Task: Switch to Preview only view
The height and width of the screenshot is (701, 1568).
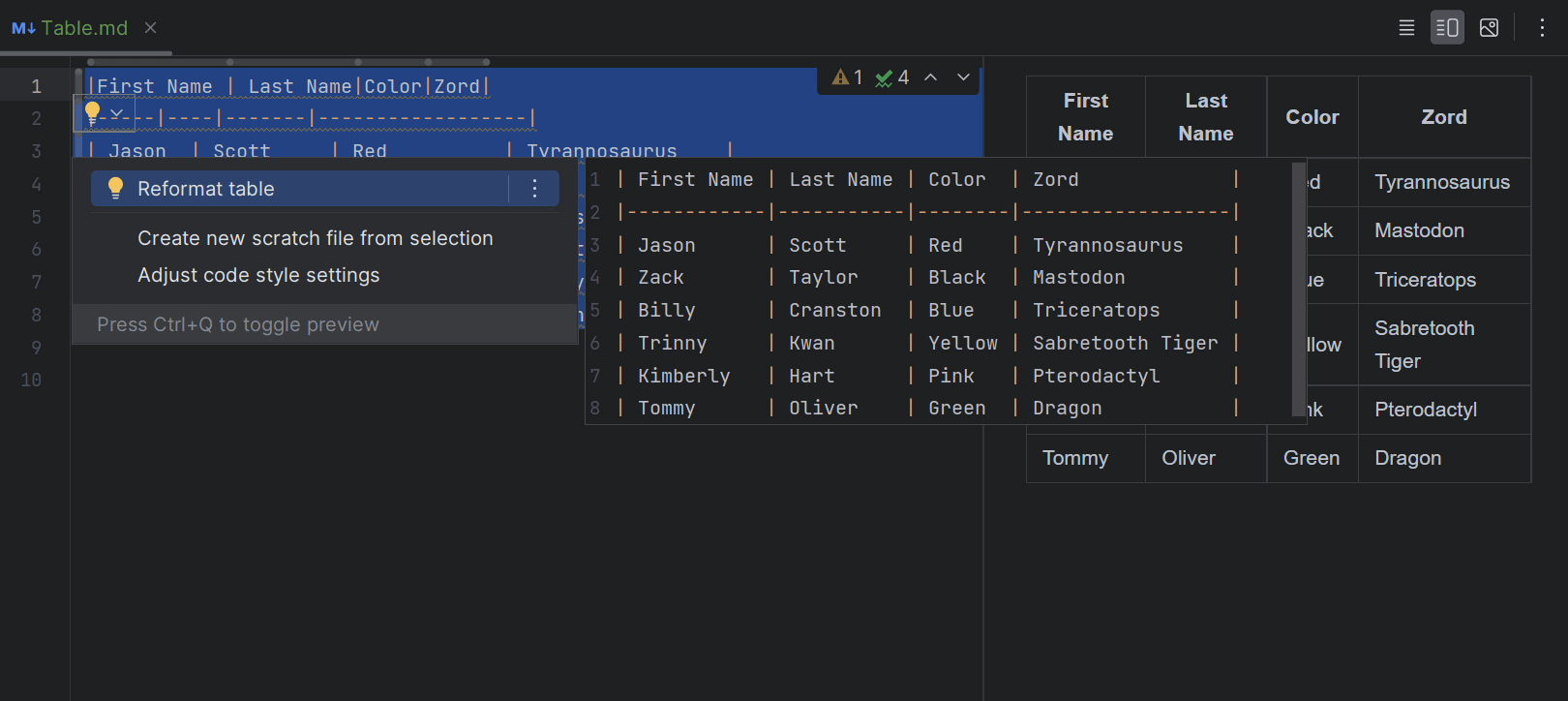Action: [x=1489, y=28]
